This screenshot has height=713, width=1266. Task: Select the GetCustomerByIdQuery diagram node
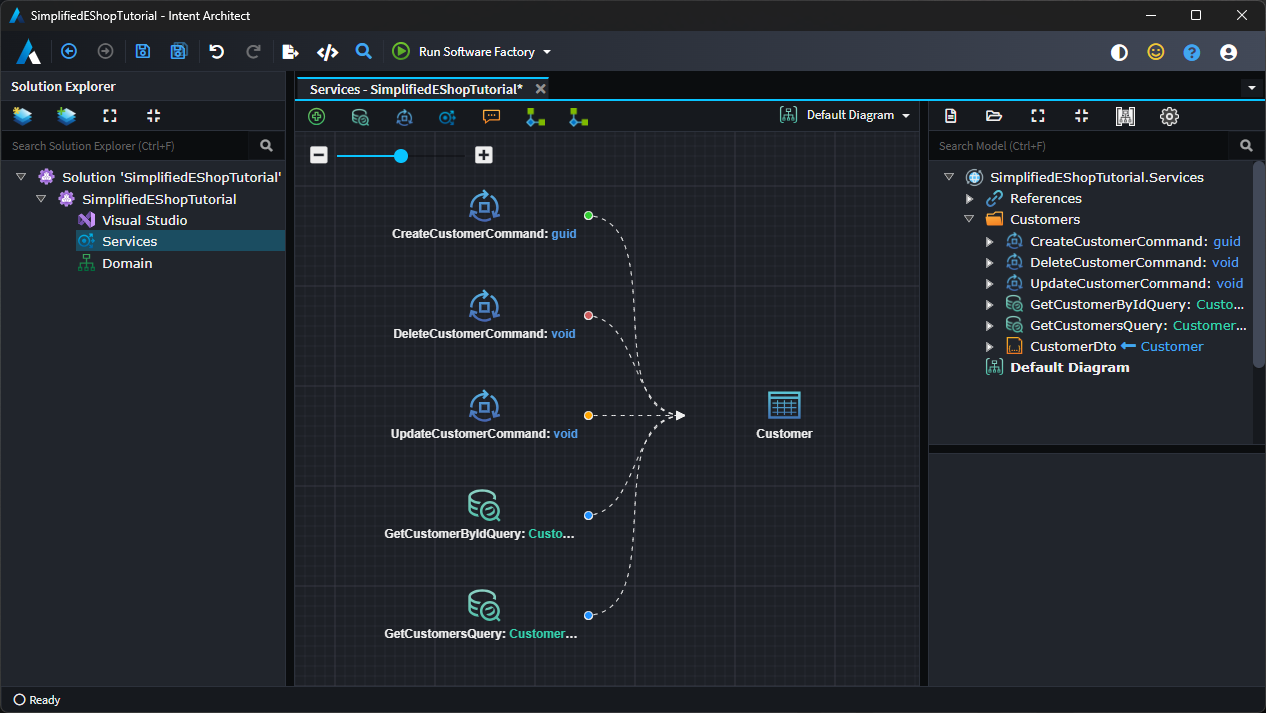480,516
